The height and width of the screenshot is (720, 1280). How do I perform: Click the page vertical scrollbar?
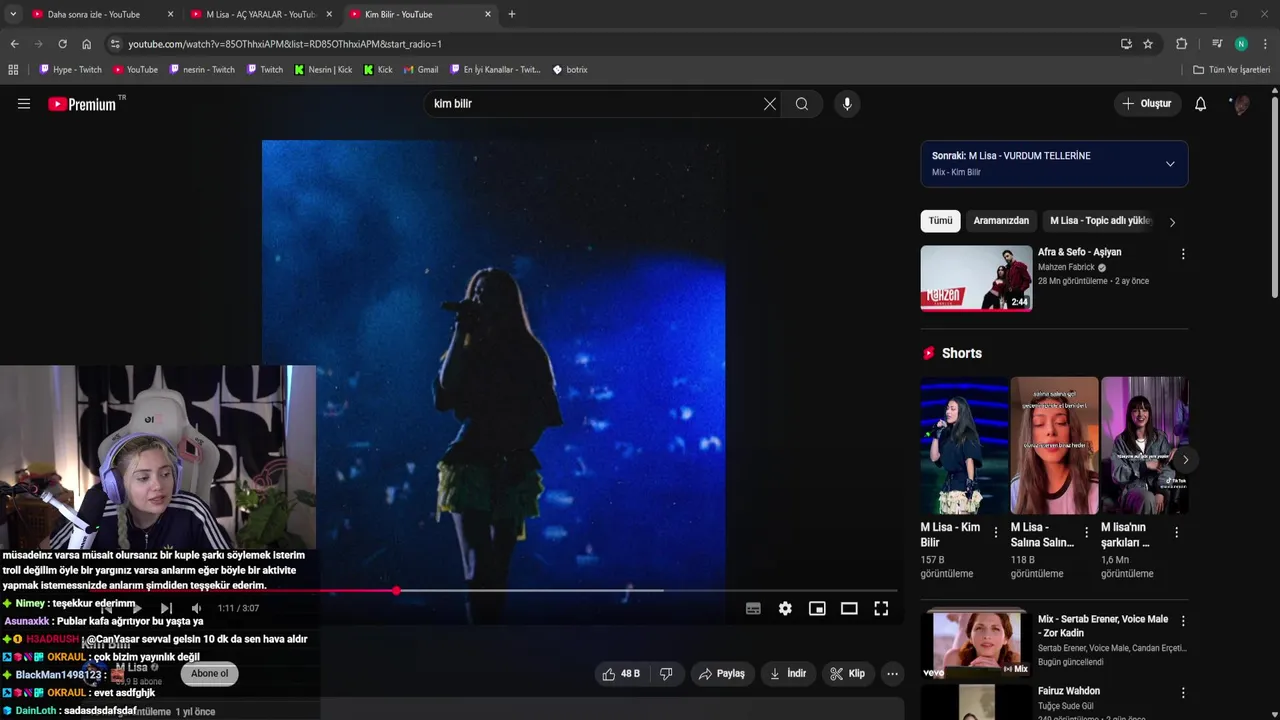(x=1274, y=195)
